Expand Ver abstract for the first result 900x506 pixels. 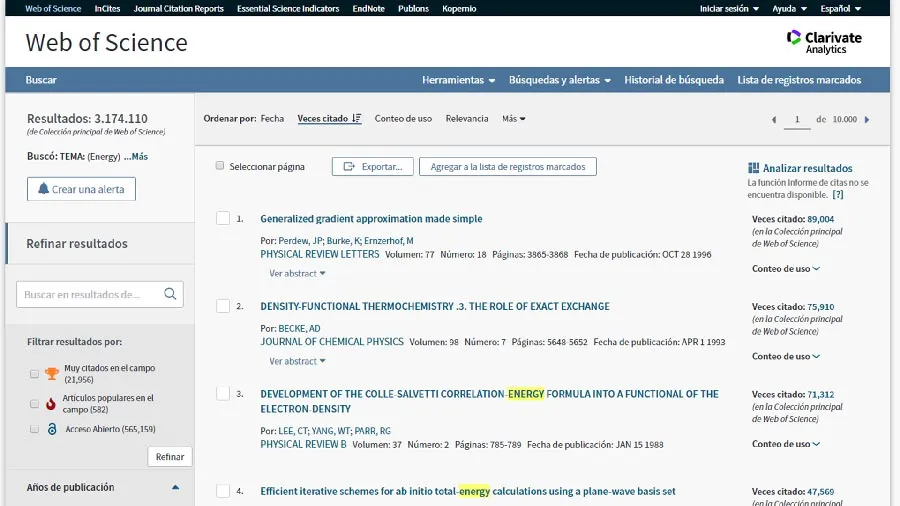point(297,273)
